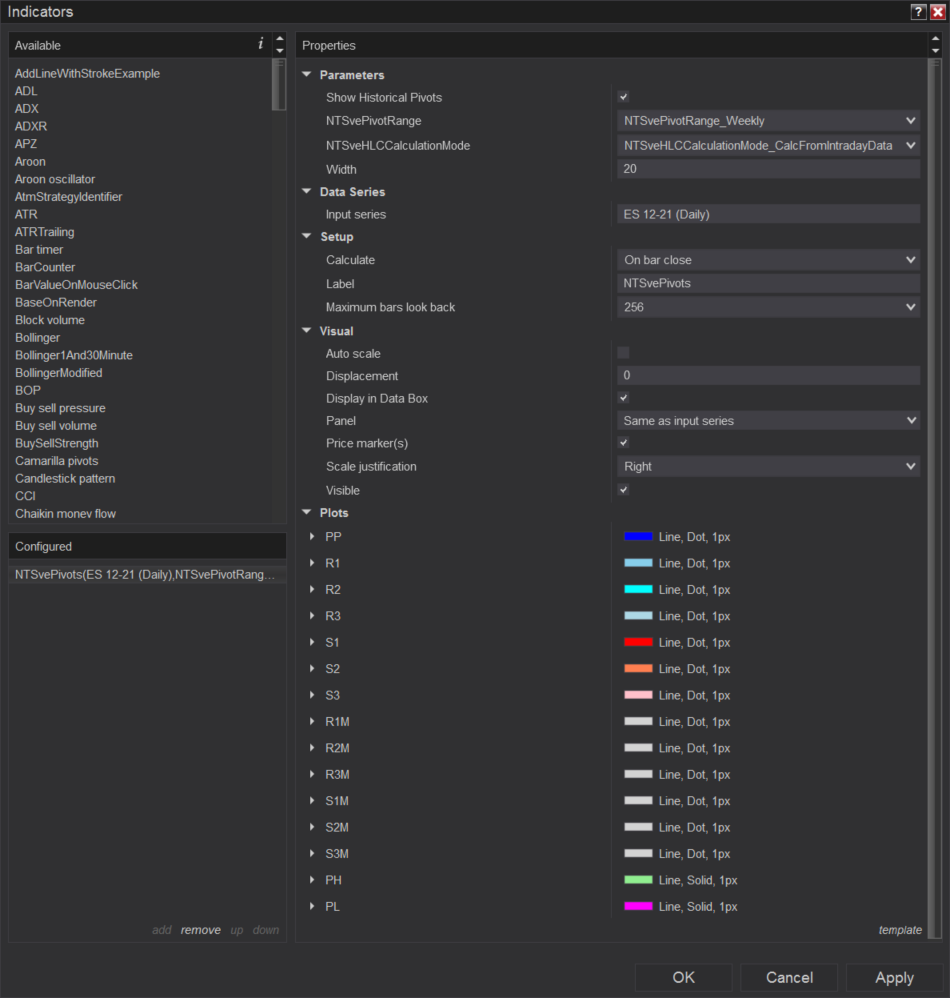This screenshot has width=950, height=998.
Task: Click the magenta PL color swatch
Action: point(638,906)
